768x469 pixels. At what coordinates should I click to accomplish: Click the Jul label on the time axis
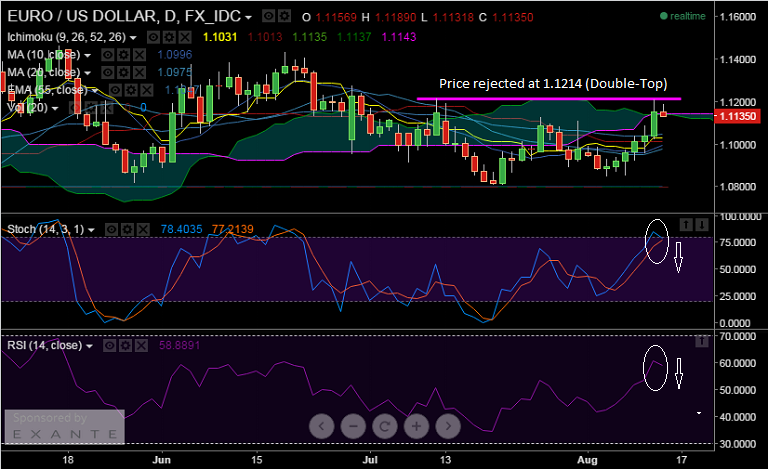pyautogui.click(x=370, y=460)
